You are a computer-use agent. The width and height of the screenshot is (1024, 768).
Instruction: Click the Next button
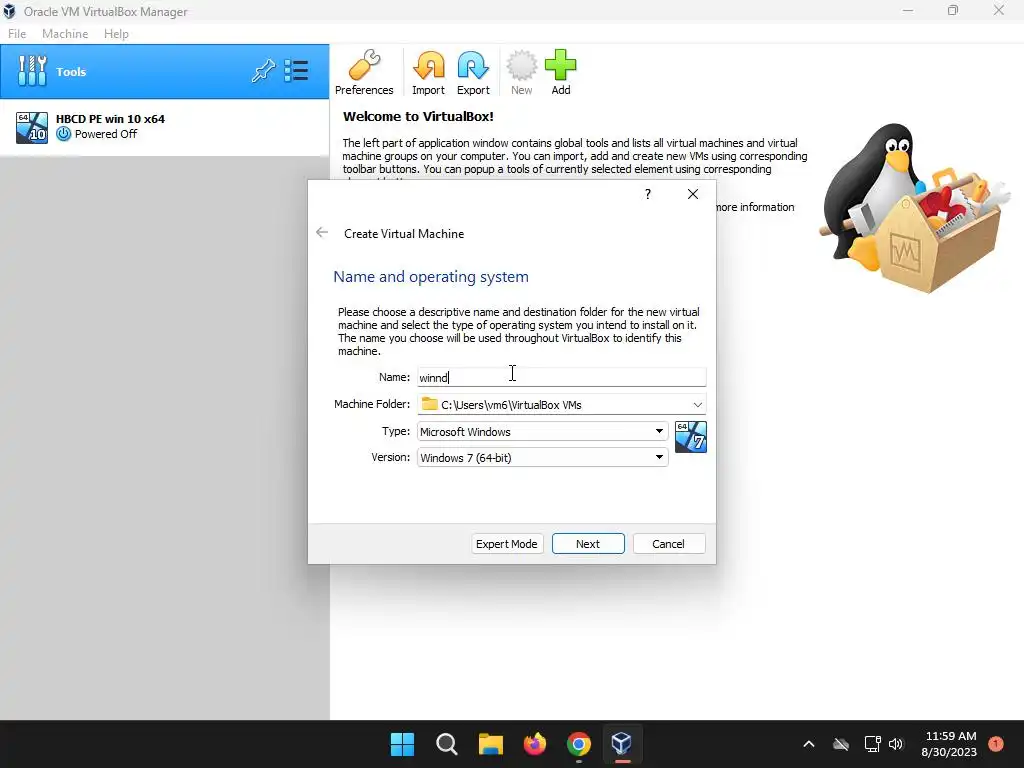click(588, 543)
